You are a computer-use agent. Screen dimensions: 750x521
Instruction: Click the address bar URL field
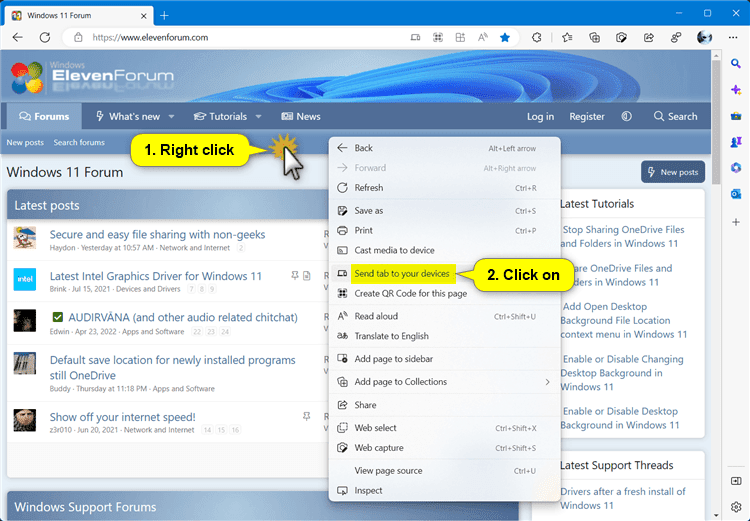(239, 37)
